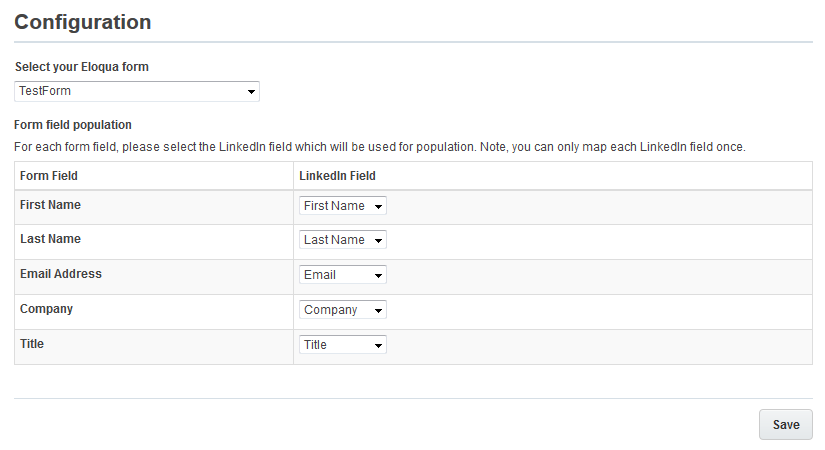Click the empty table cell right of Title dropdown
This screenshot has width=825, height=450.
tap(600, 346)
